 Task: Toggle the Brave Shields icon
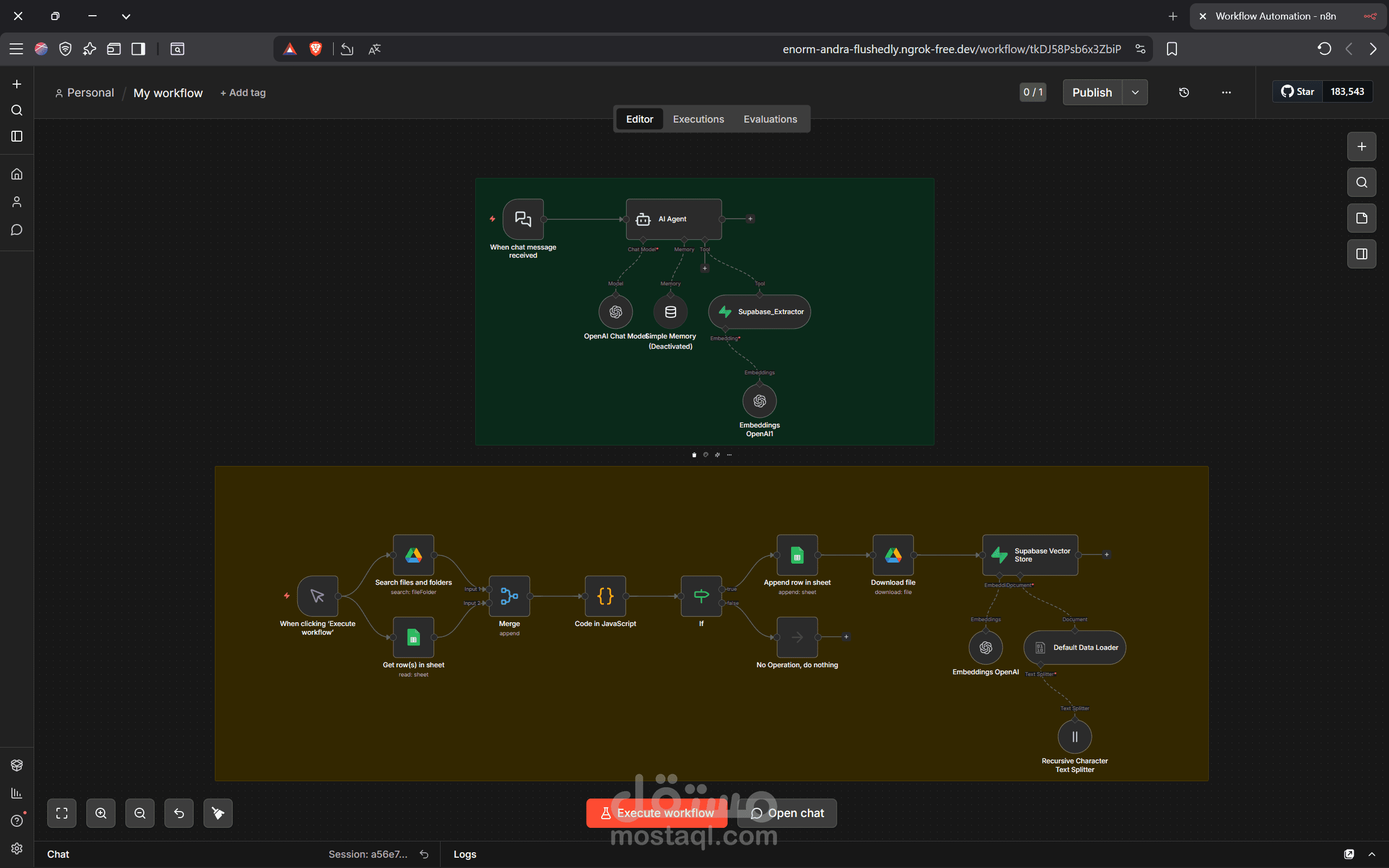click(x=315, y=49)
